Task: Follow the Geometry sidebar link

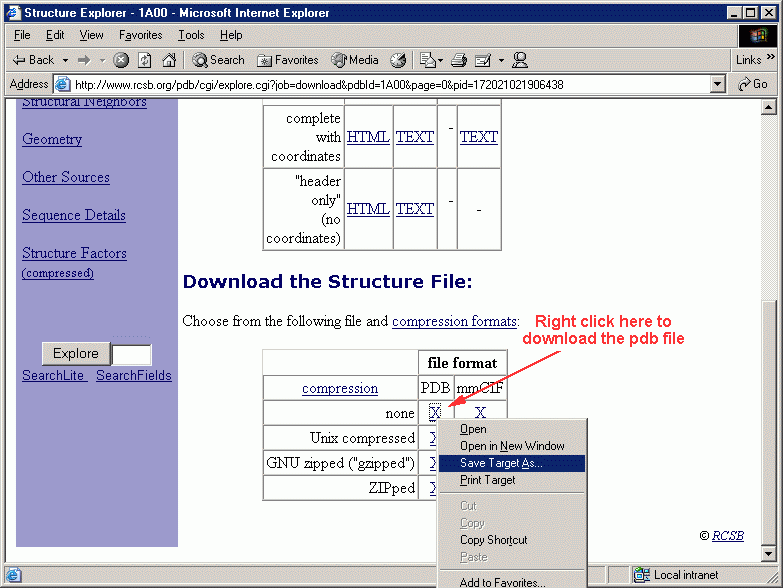Action: click(52, 139)
